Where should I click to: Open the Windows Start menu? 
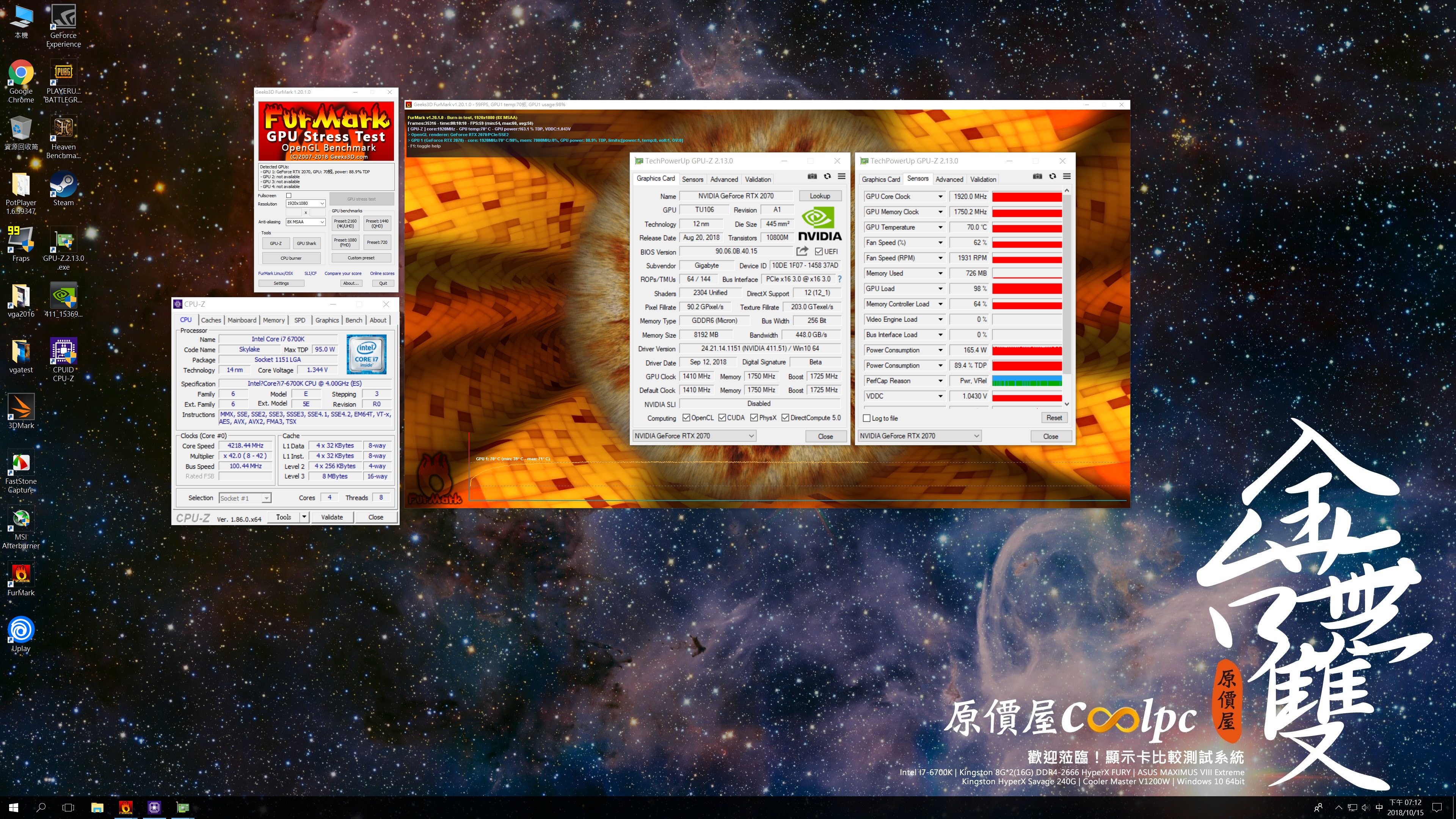[14, 807]
